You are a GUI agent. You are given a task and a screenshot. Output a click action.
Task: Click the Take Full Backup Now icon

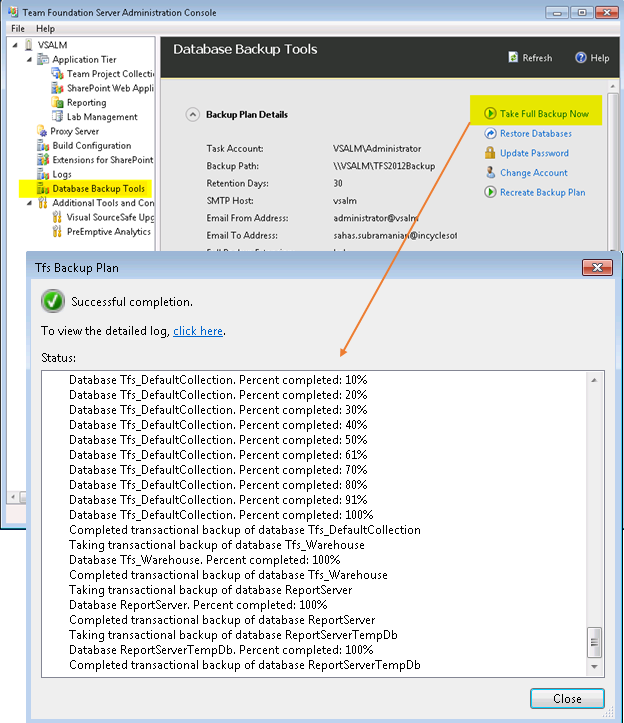tap(490, 114)
